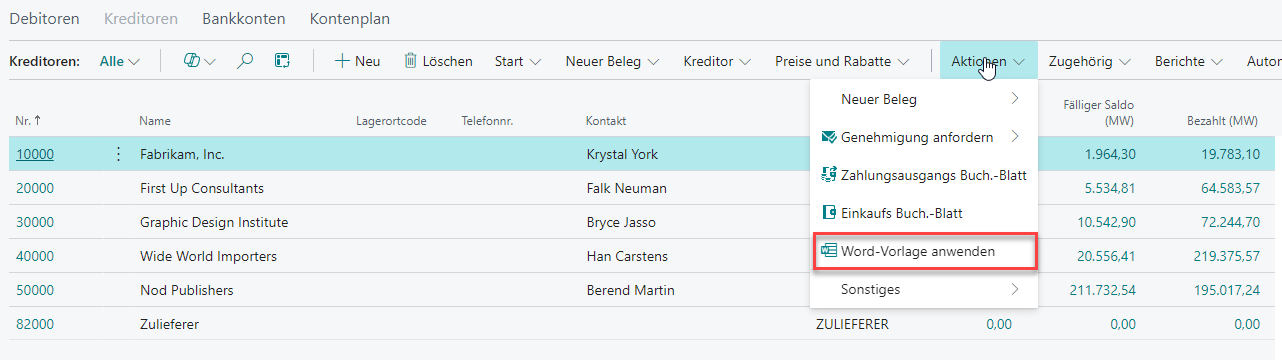Toggle the list view layout icon
The width and height of the screenshot is (1282, 360).
[283, 61]
